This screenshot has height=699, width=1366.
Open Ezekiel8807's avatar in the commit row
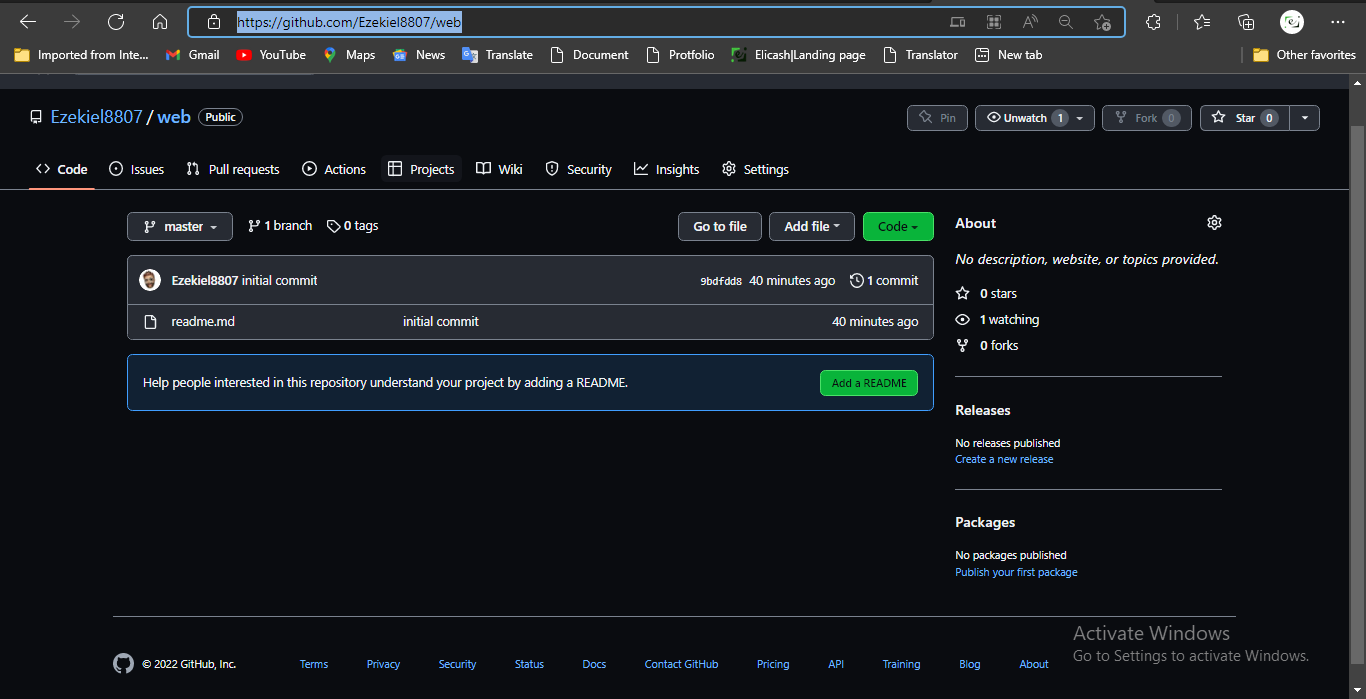150,280
